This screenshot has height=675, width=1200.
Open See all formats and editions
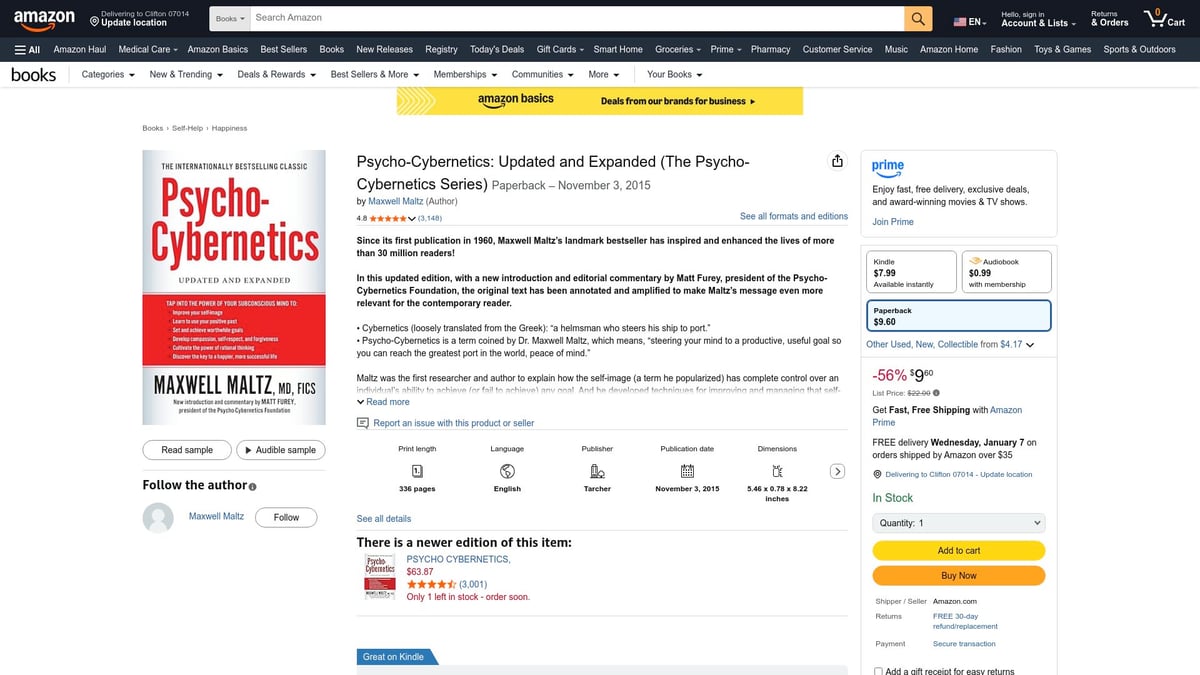(793, 215)
